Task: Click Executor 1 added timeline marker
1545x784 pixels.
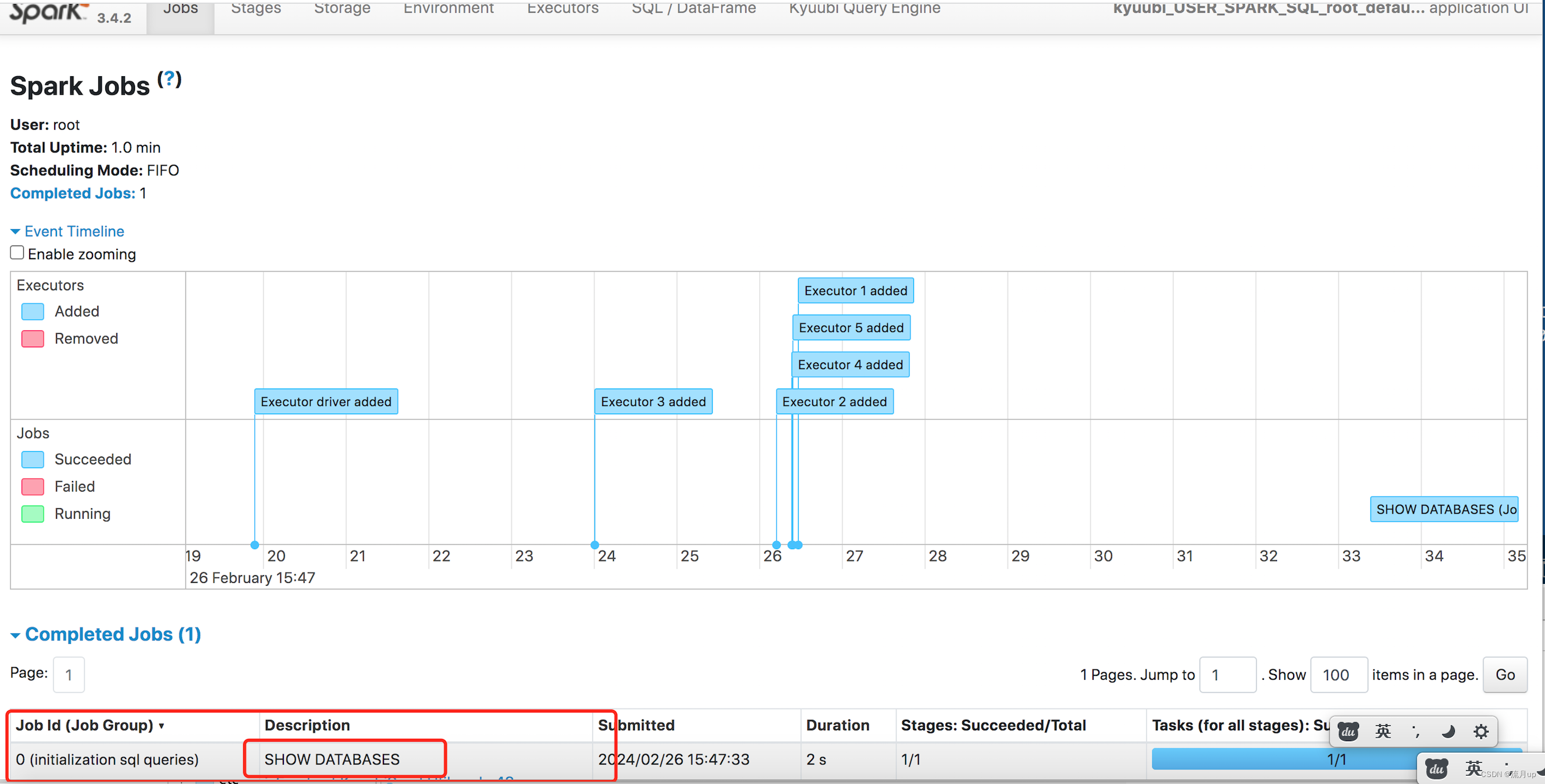Action: click(855, 290)
